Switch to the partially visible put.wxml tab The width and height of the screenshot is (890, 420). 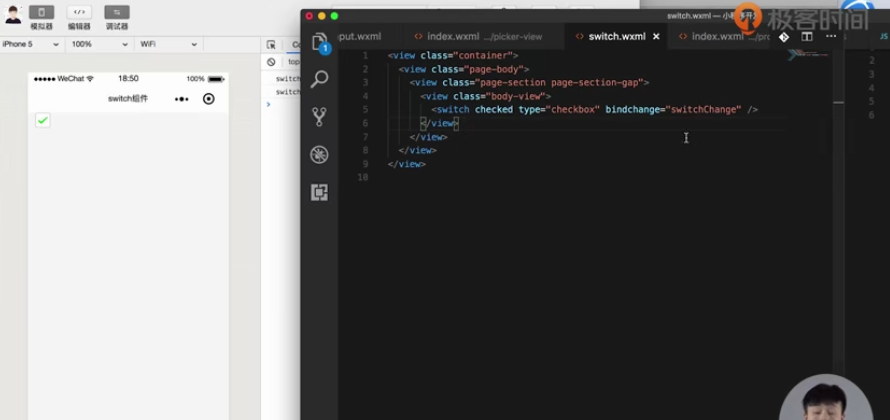(360, 36)
